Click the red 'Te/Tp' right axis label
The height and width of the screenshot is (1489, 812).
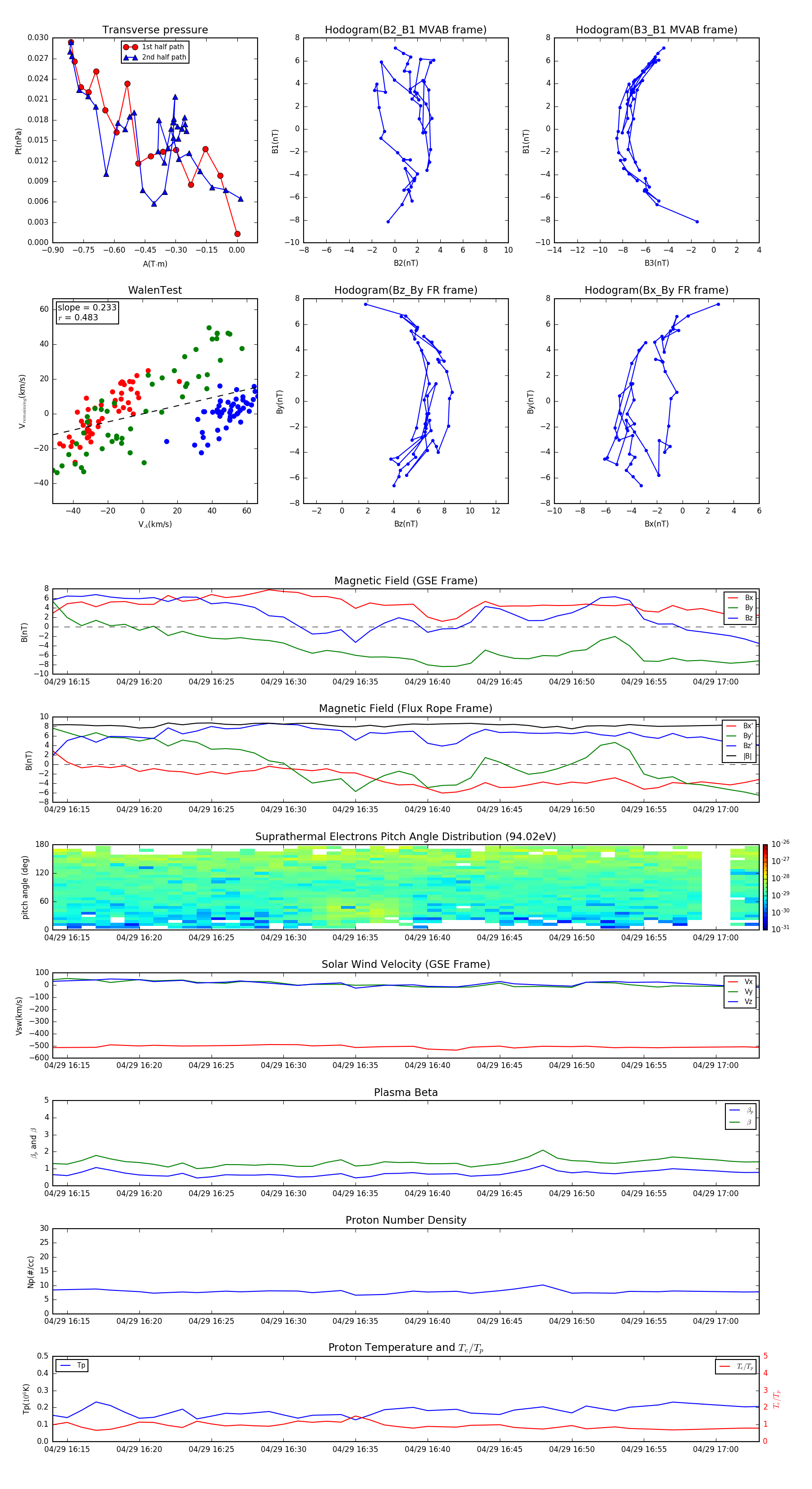pos(777,1399)
